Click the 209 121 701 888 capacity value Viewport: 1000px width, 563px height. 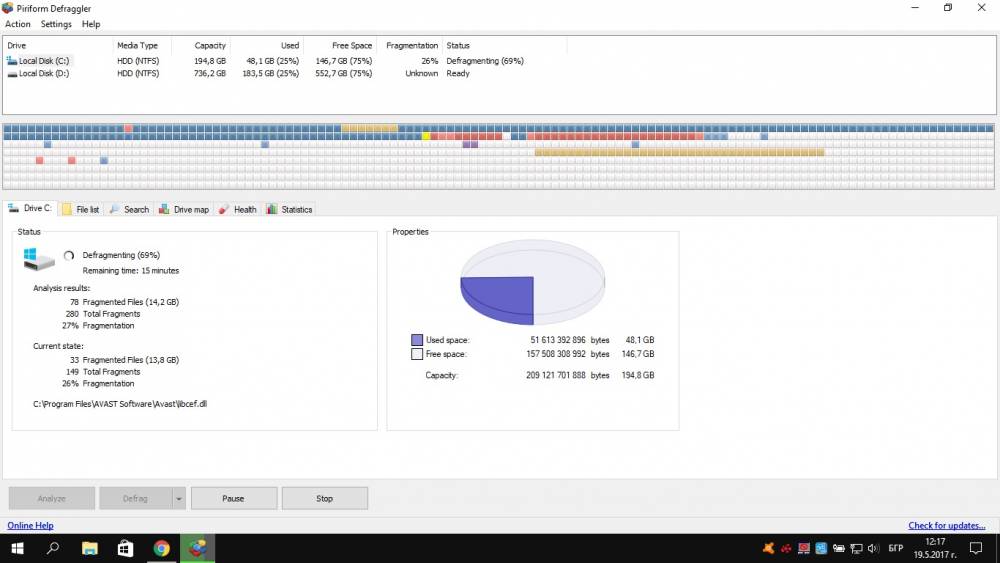point(555,376)
